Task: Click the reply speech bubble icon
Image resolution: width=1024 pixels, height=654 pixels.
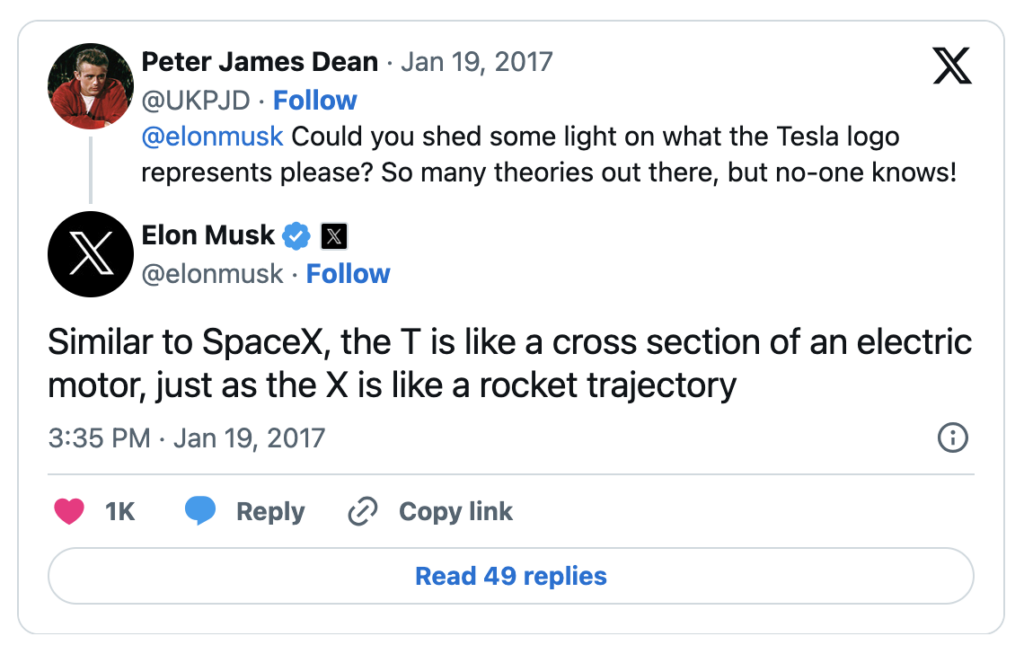Action: click(201, 511)
